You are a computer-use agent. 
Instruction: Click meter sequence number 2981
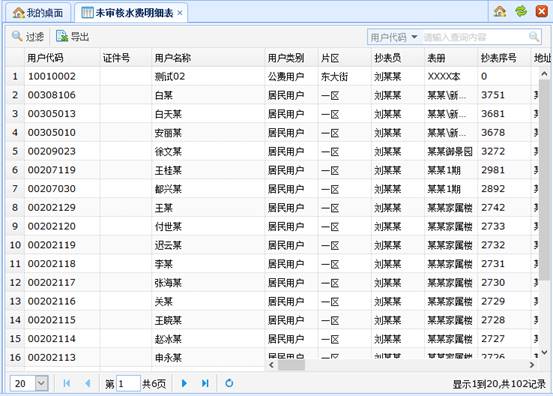click(x=493, y=170)
